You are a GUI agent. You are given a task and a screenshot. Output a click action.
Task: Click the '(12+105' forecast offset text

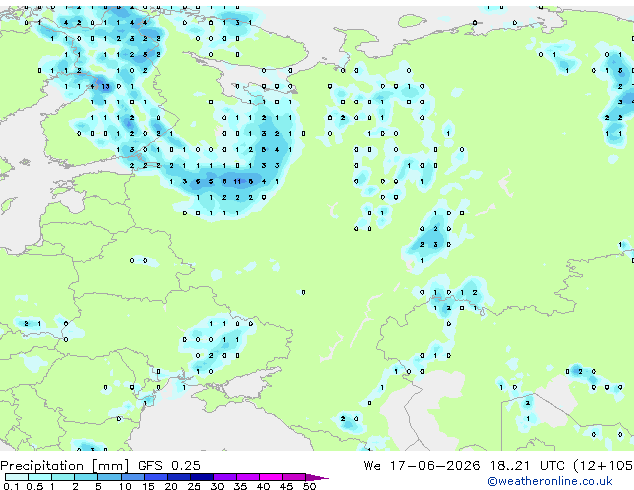(603, 465)
